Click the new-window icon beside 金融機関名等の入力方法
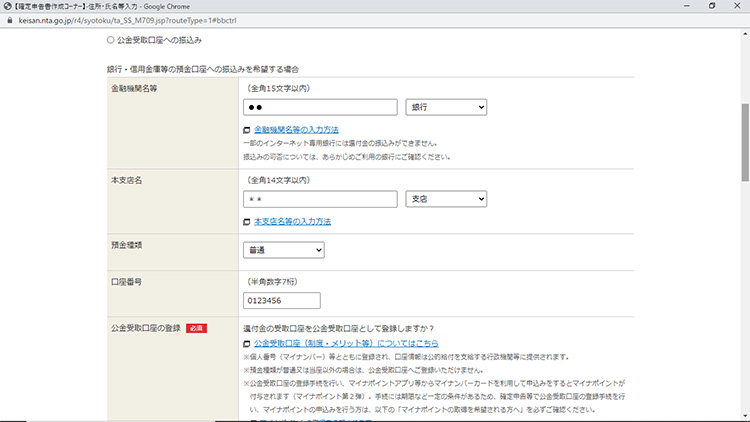This screenshot has height=422, width=750. [247, 131]
